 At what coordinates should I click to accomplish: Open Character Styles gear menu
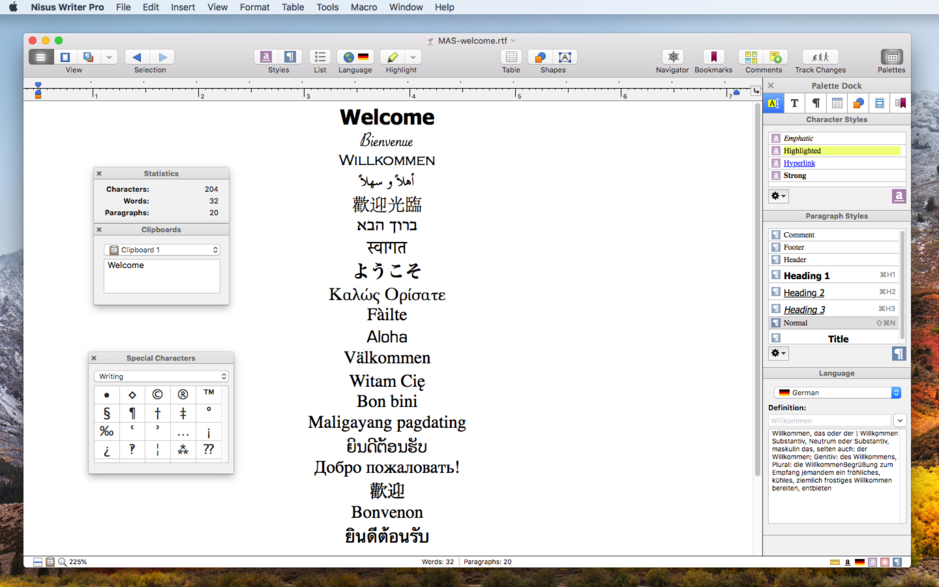[779, 196]
